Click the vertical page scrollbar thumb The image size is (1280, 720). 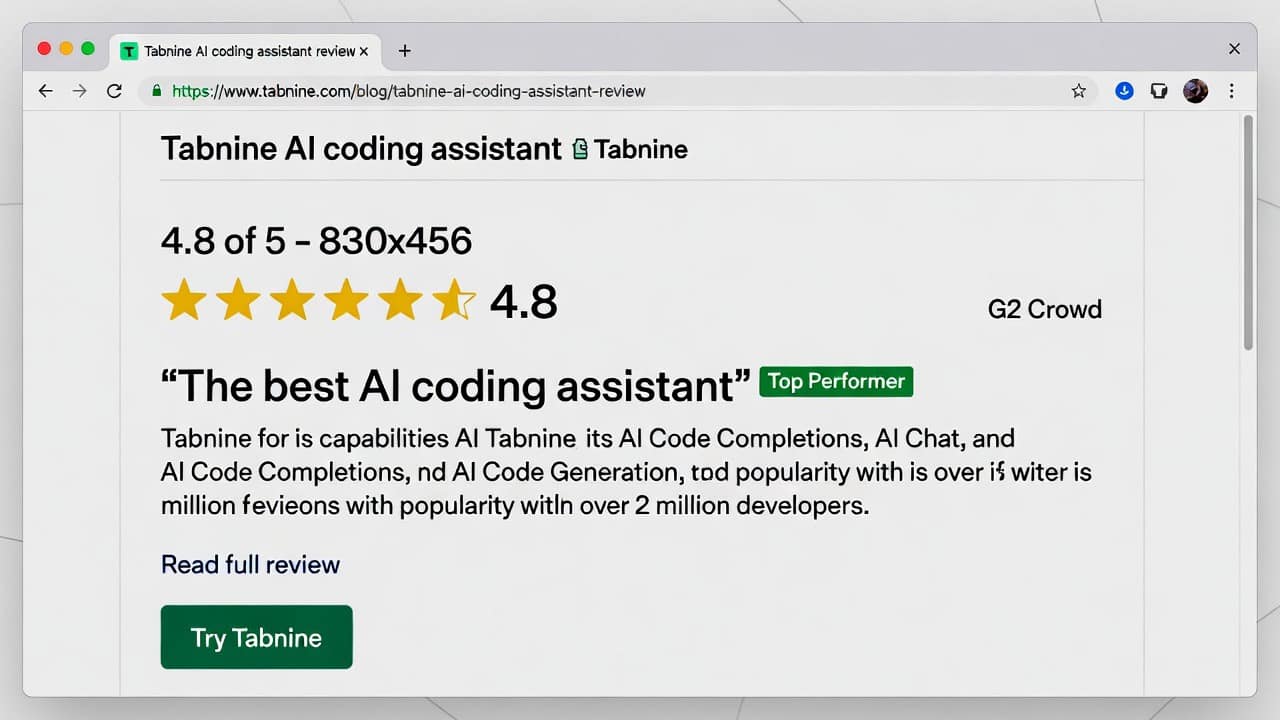[1248, 232]
